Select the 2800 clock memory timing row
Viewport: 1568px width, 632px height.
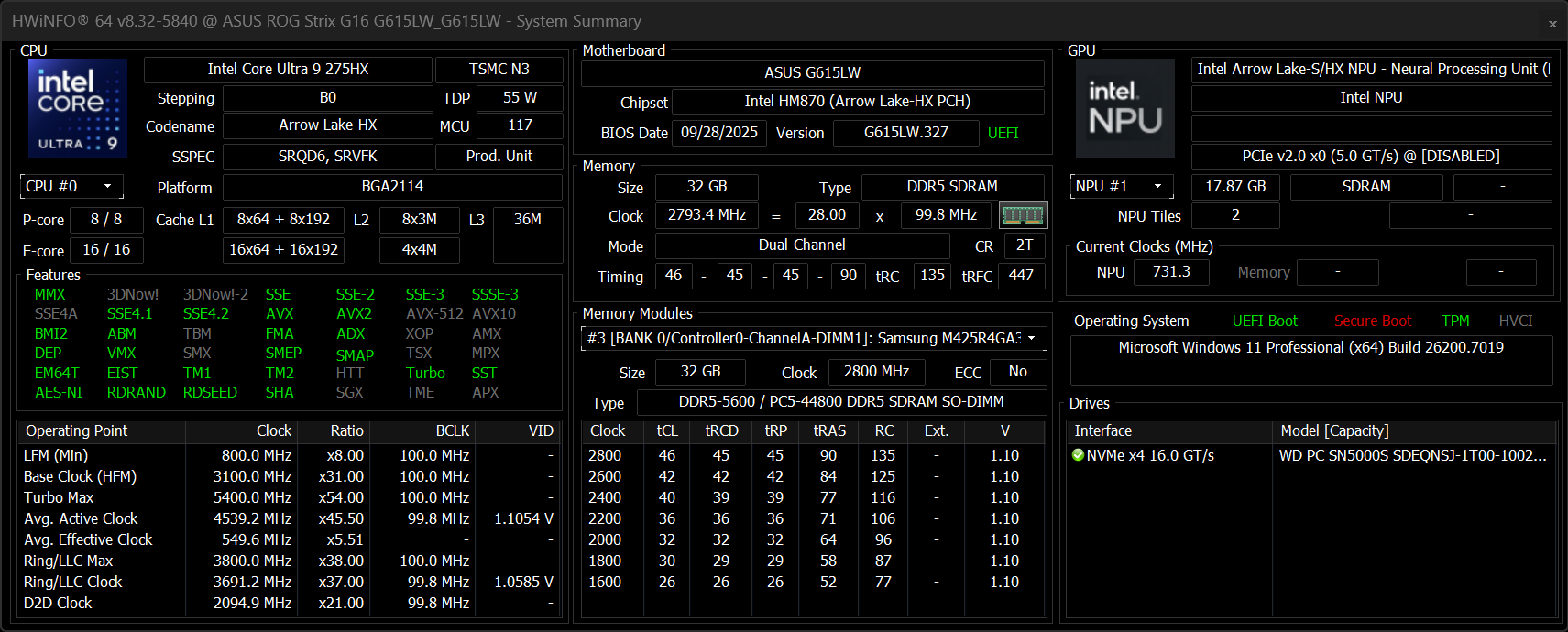click(813, 455)
